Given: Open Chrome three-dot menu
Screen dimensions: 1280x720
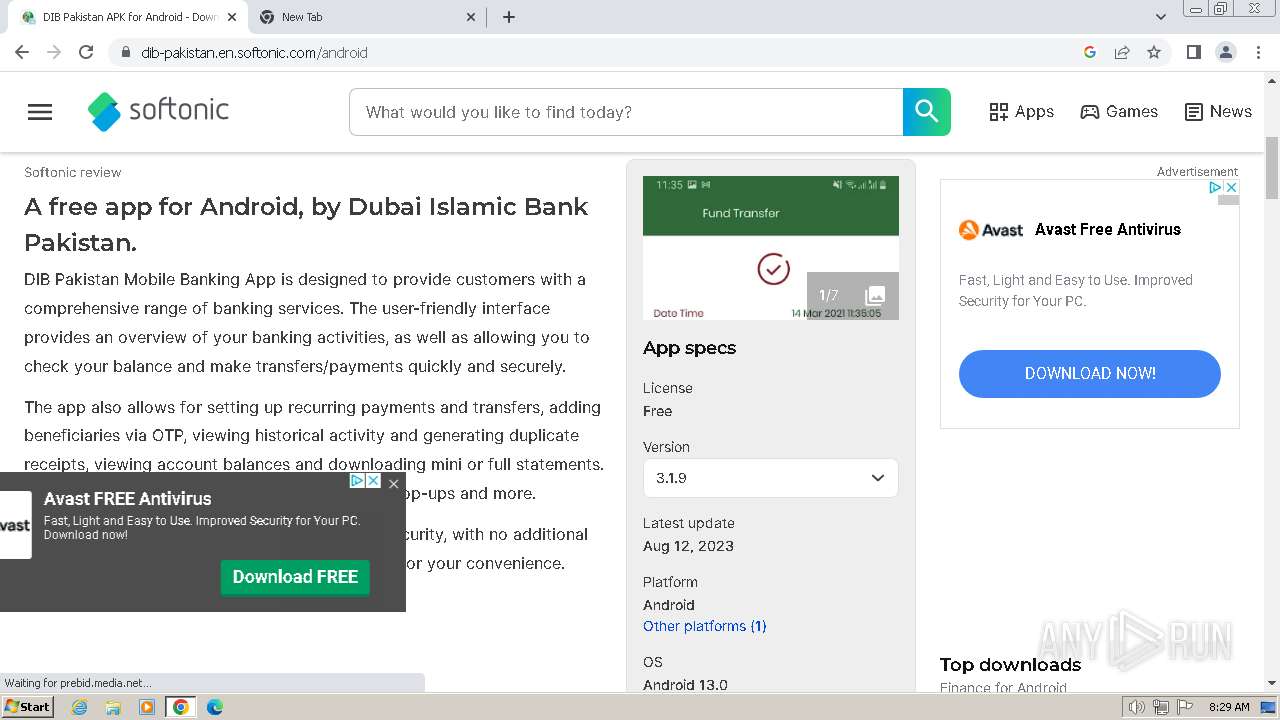Looking at the screenshot, I should point(1258,52).
